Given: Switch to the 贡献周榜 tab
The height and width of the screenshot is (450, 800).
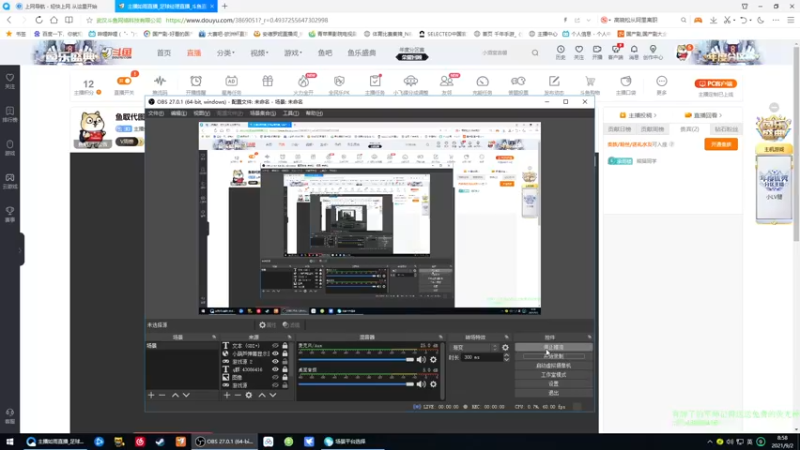Looking at the screenshot, I should (x=652, y=130).
